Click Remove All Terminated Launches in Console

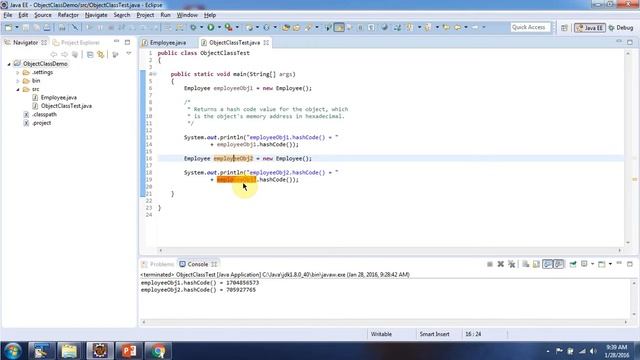[x=511, y=264]
